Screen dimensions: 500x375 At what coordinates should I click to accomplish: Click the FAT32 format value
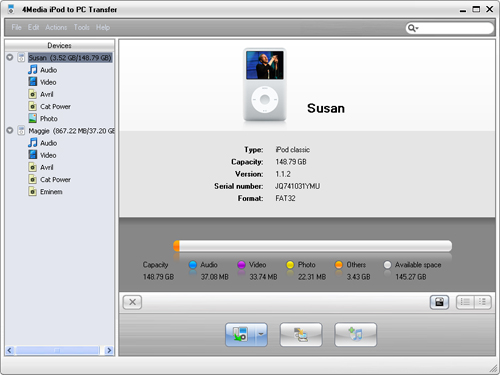point(285,198)
